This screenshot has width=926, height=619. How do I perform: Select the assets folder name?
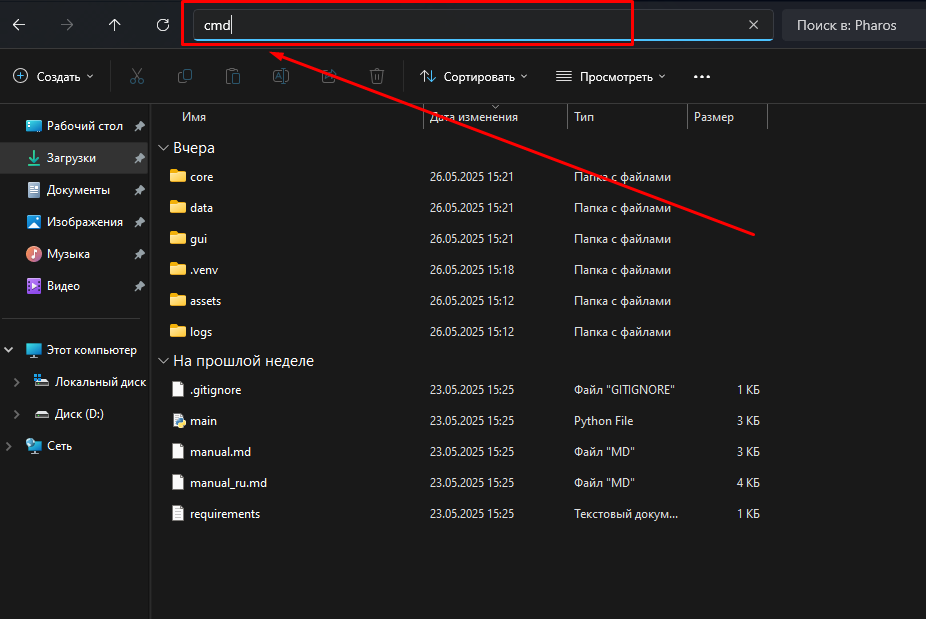coord(206,301)
